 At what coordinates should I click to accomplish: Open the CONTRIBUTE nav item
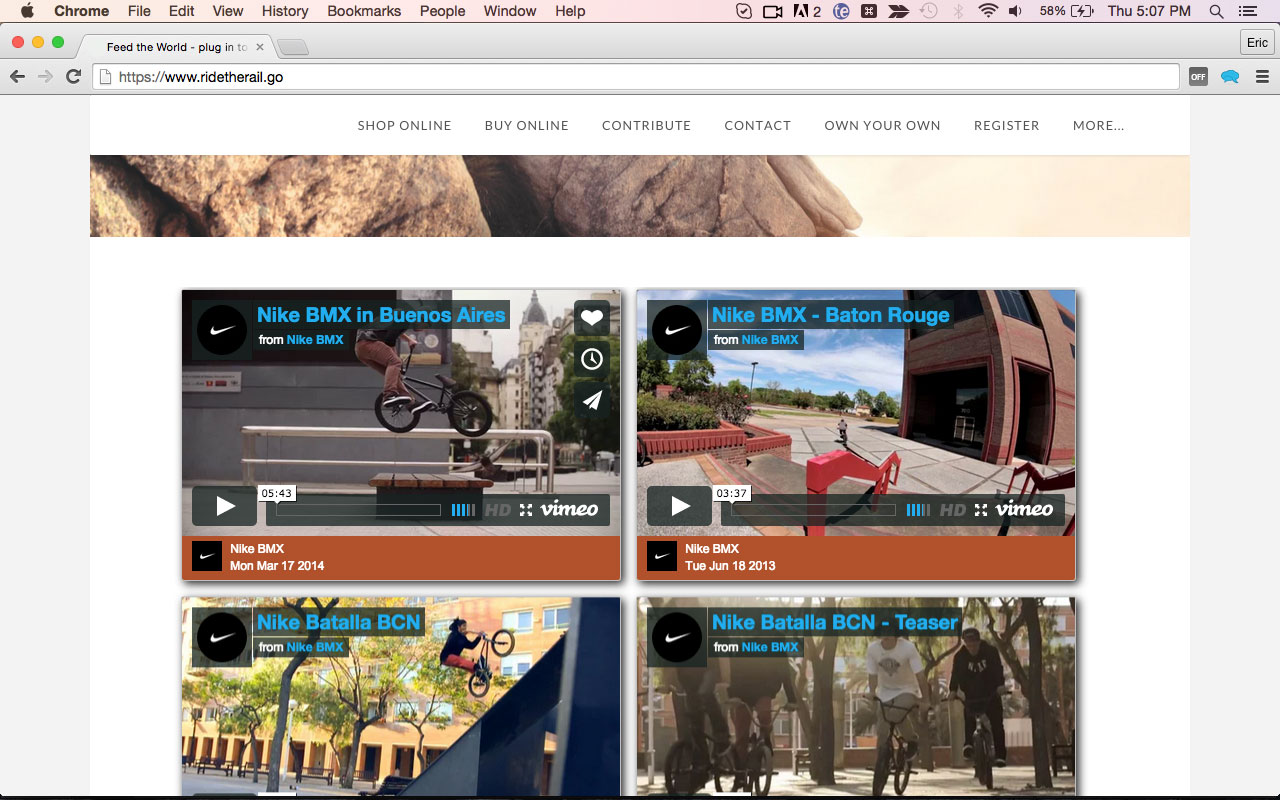(x=646, y=125)
